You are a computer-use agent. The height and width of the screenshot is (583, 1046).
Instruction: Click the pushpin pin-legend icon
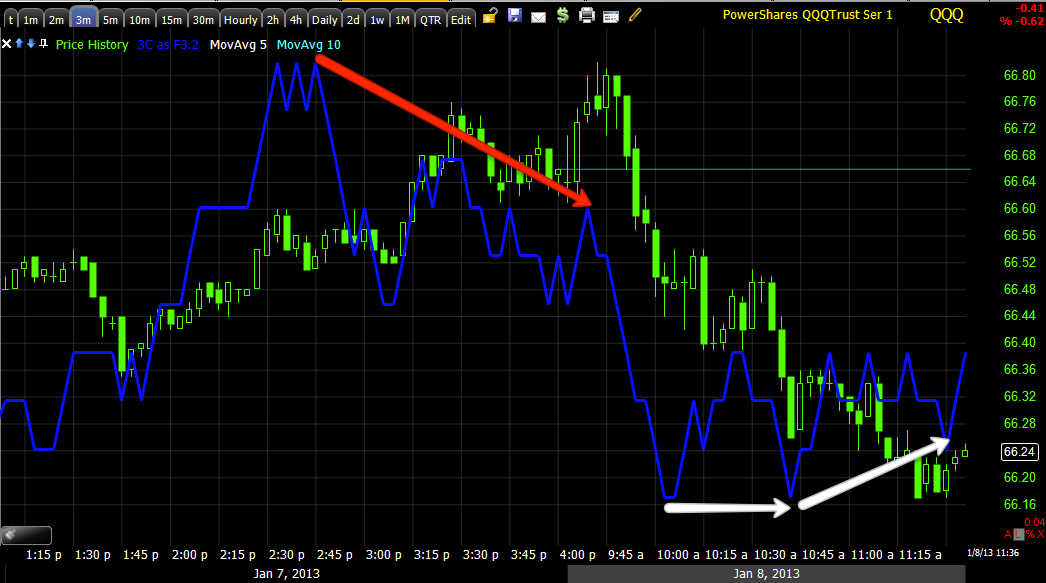click(x=43, y=43)
